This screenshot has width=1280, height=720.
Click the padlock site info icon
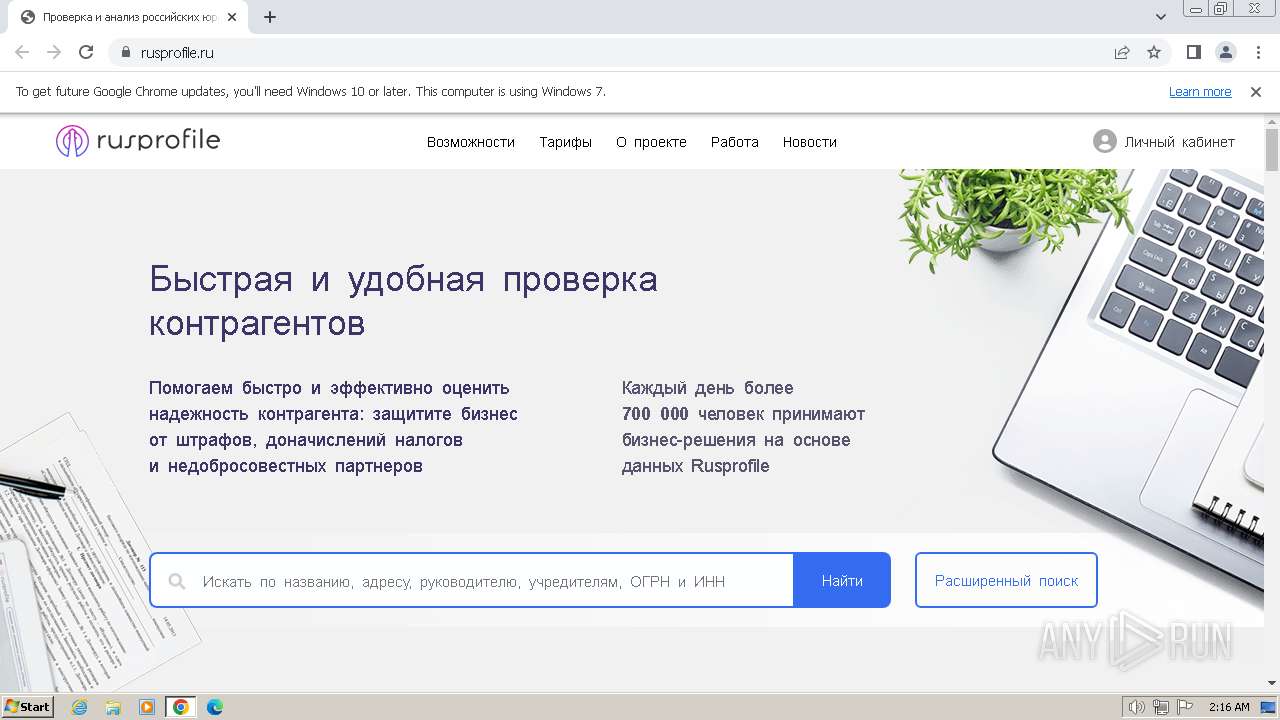125,52
